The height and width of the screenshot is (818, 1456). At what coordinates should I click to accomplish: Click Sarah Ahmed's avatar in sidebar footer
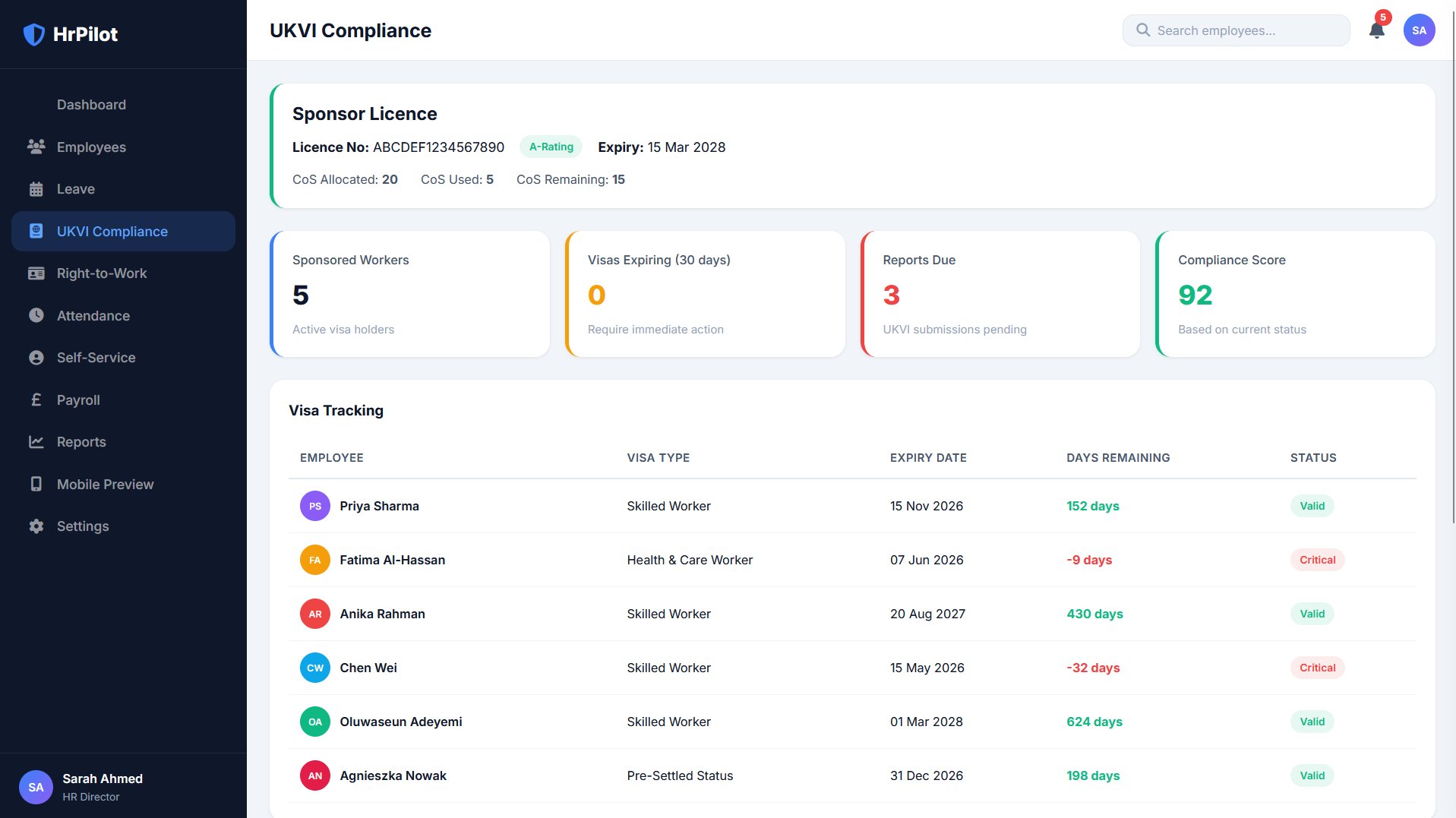pyautogui.click(x=36, y=787)
